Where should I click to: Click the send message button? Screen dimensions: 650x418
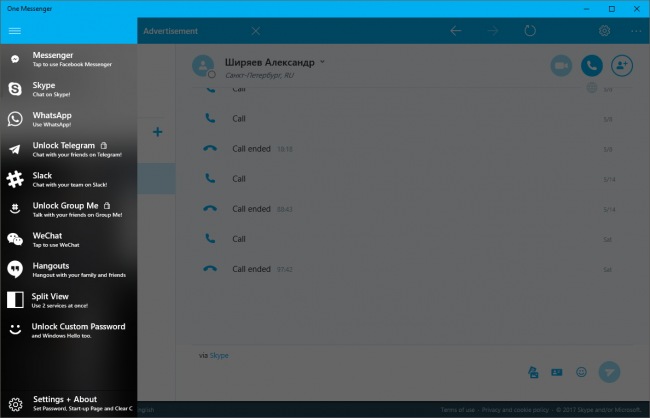click(609, 372)
